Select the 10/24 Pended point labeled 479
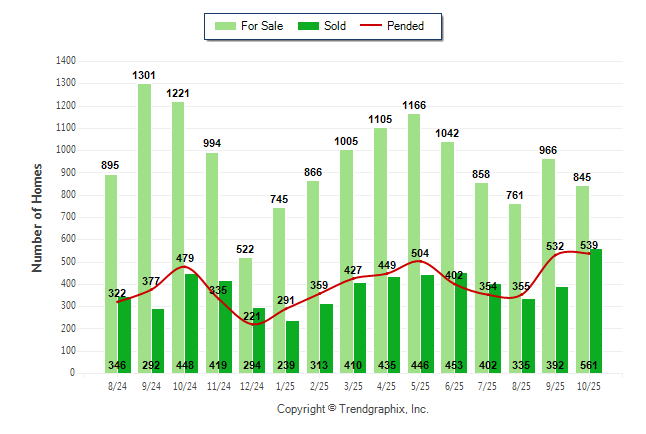This screenshot has height=434, width=646. 185,266
